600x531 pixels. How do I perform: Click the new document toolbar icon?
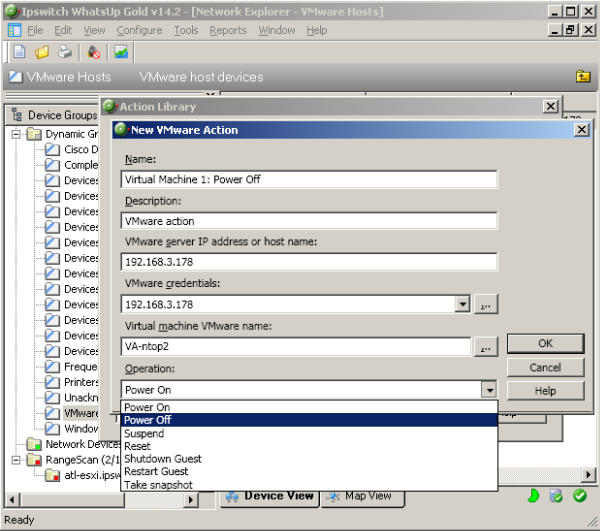(x=19, y=52)
